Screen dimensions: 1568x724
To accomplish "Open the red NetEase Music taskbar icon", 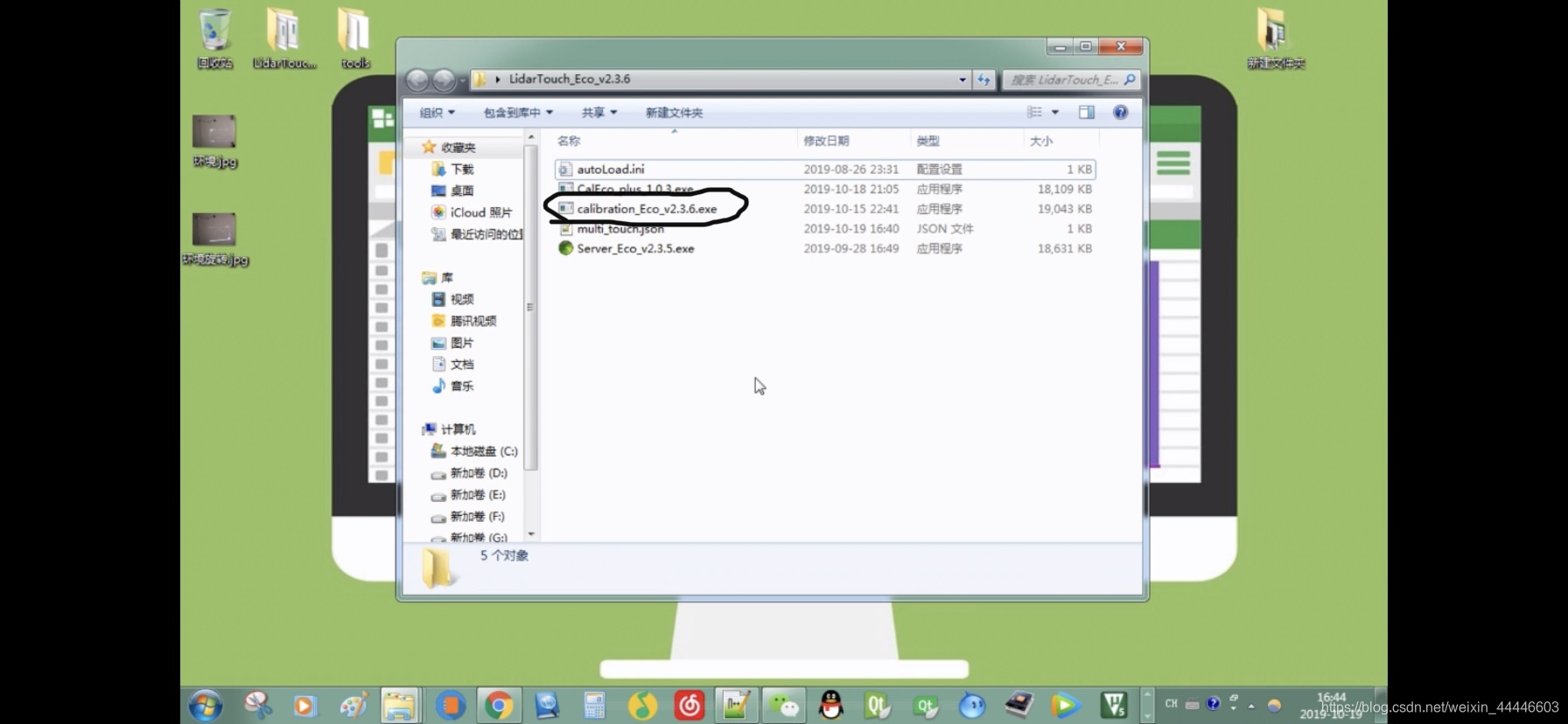I will [x=689, y=705].
